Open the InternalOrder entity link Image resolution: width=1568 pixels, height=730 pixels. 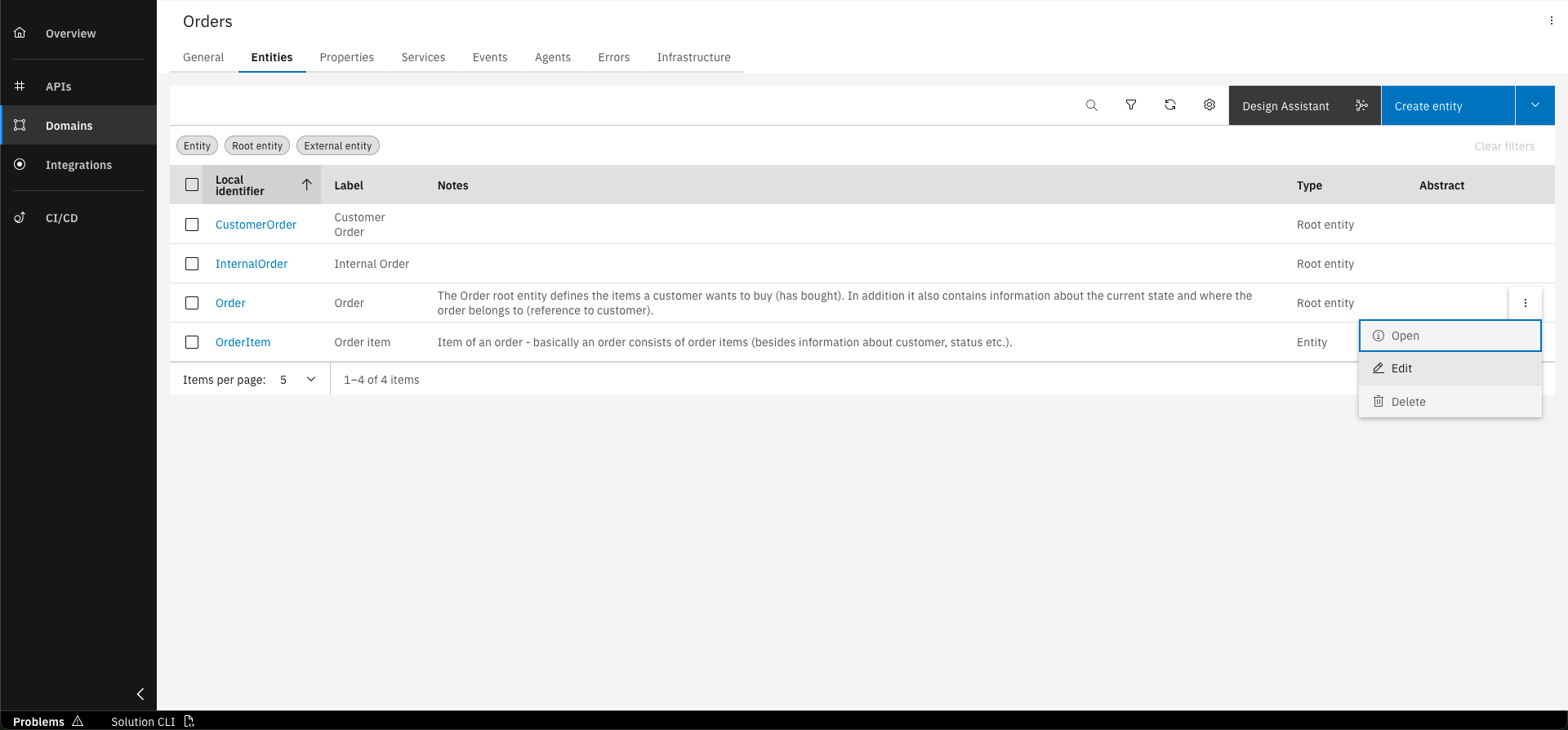252,264
